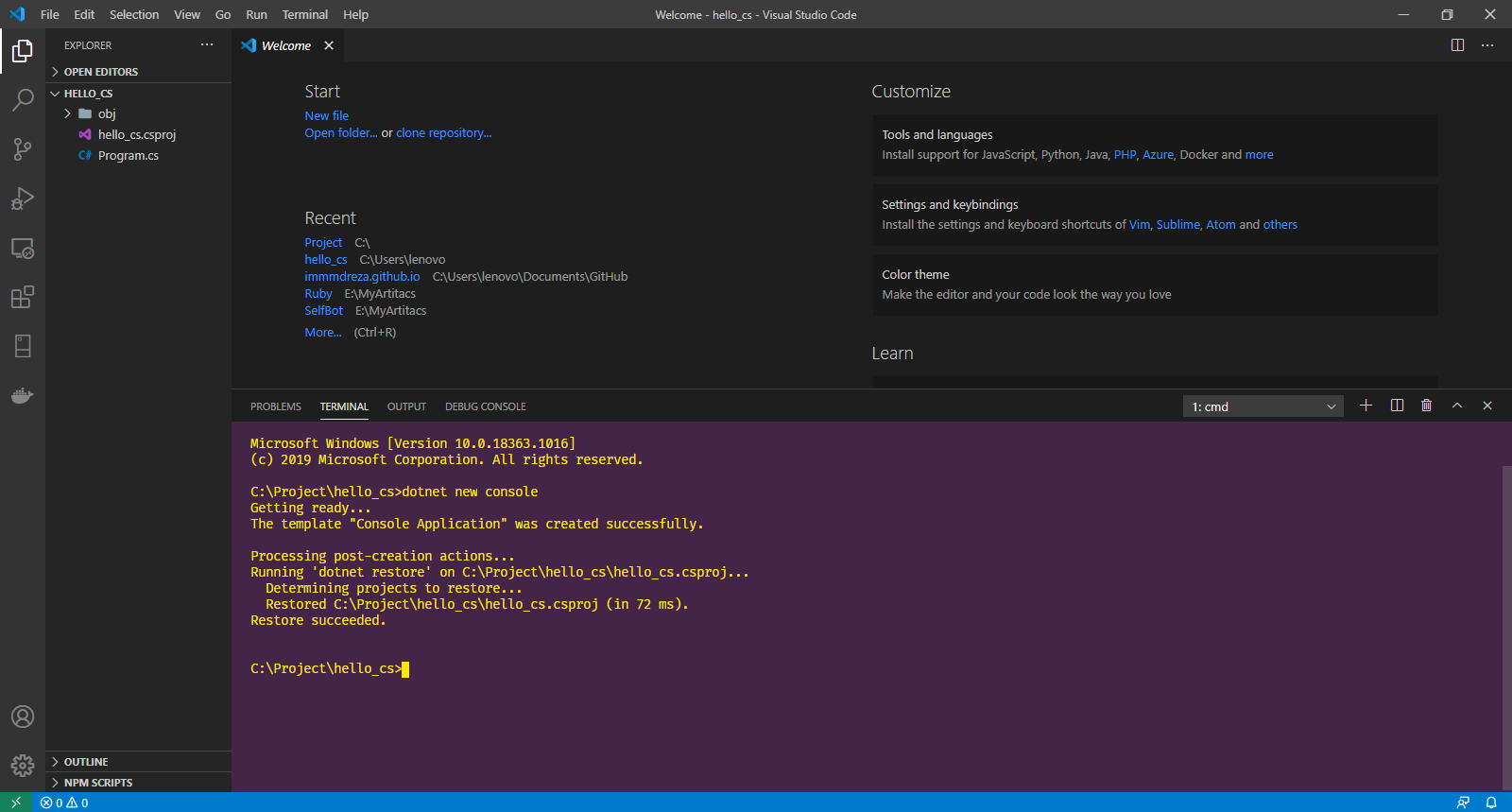Expand the Outline section

pyautogui.click(x=138, y=762)
